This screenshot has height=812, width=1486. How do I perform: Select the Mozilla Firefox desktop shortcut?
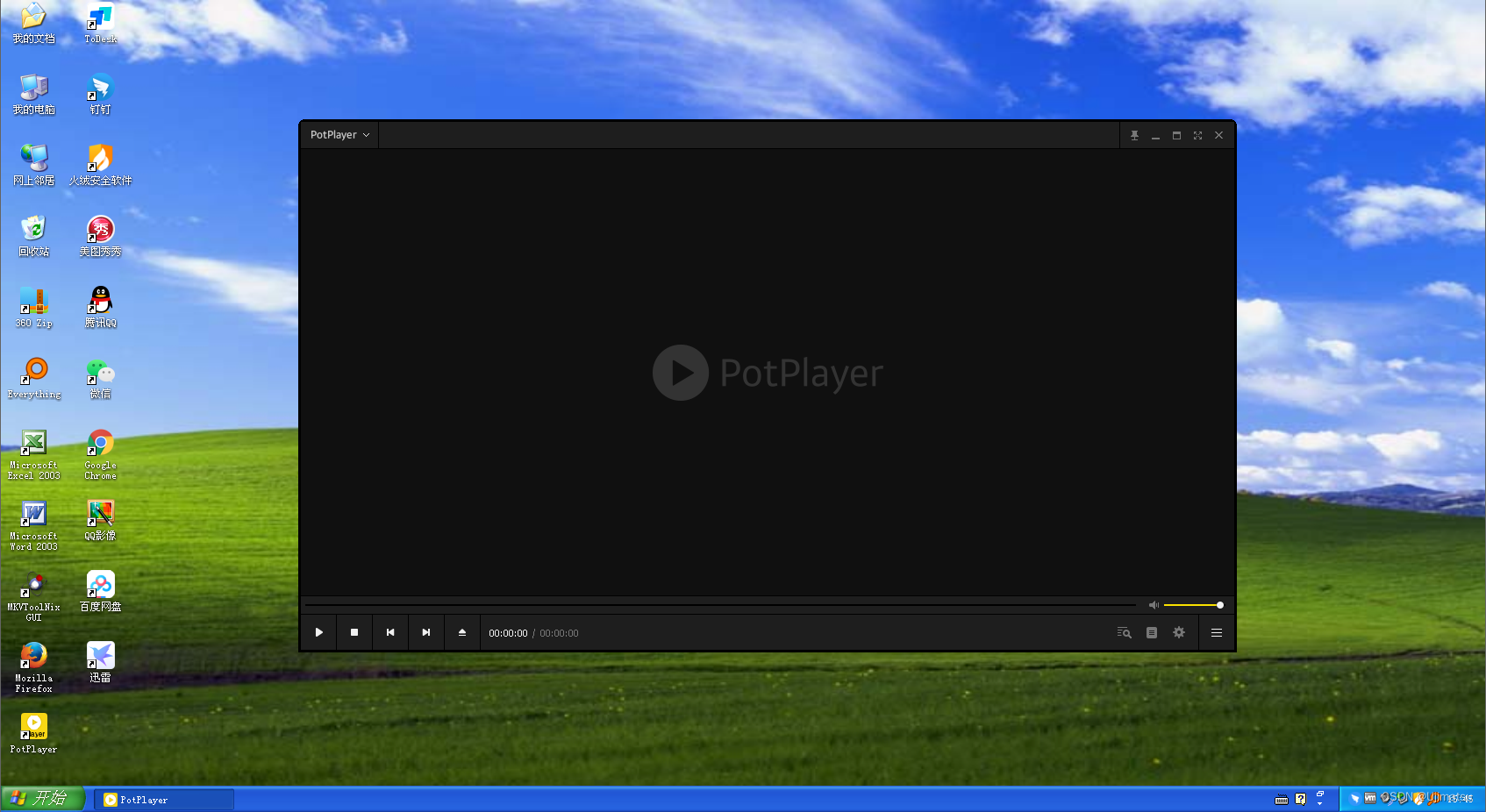(33, 668)
